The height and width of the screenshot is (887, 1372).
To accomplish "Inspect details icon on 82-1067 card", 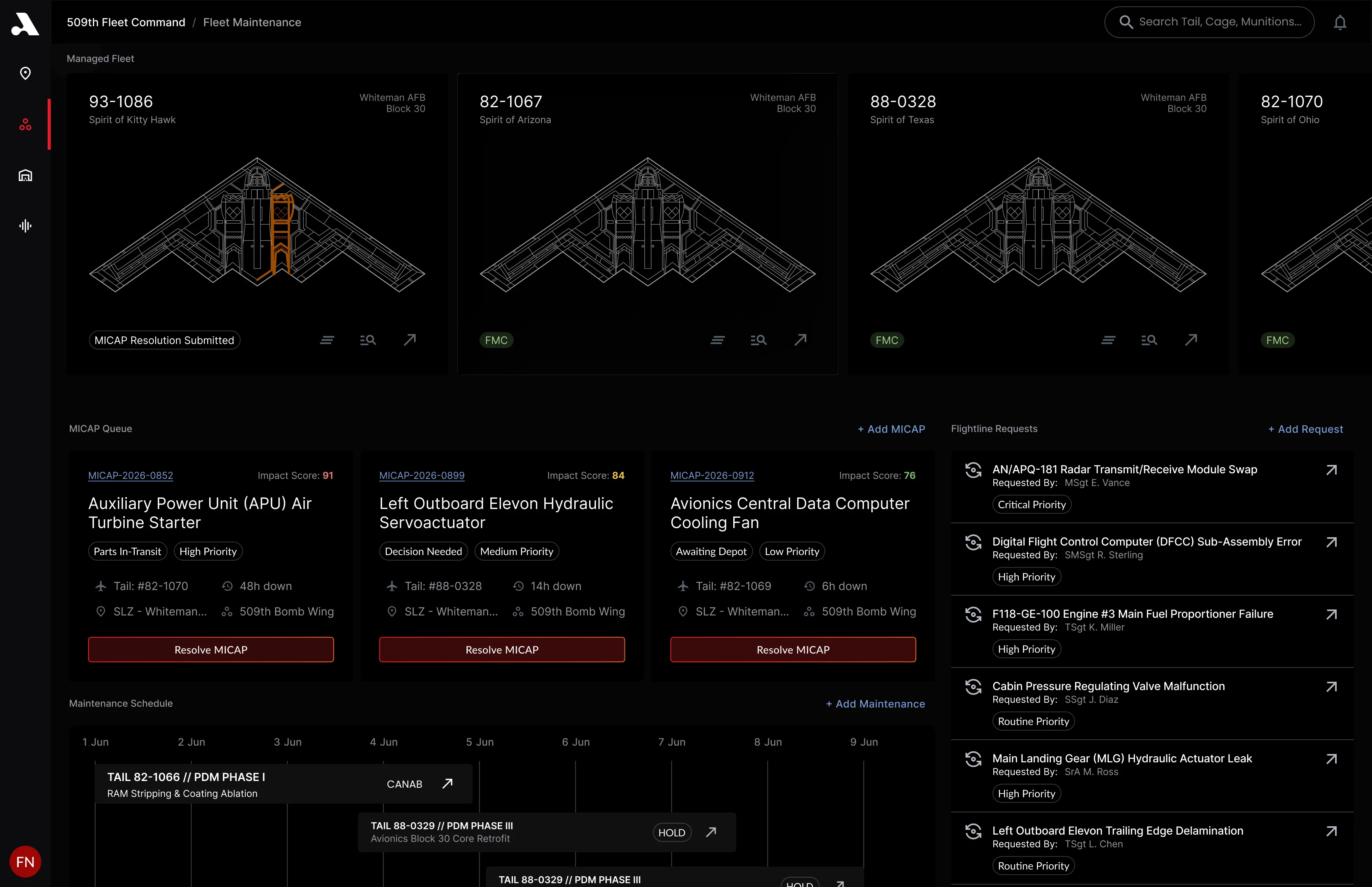I will 758,340.
